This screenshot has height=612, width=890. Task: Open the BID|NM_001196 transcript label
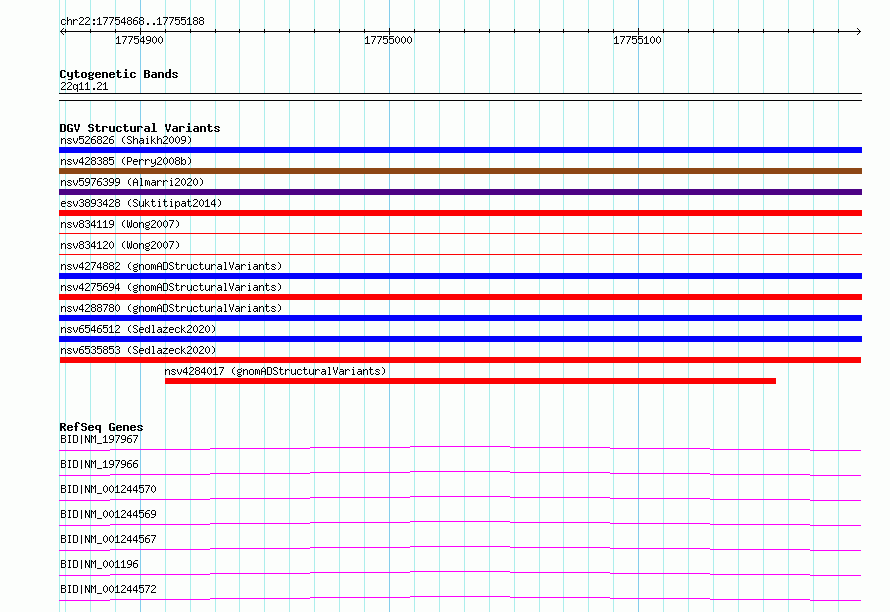99,564
